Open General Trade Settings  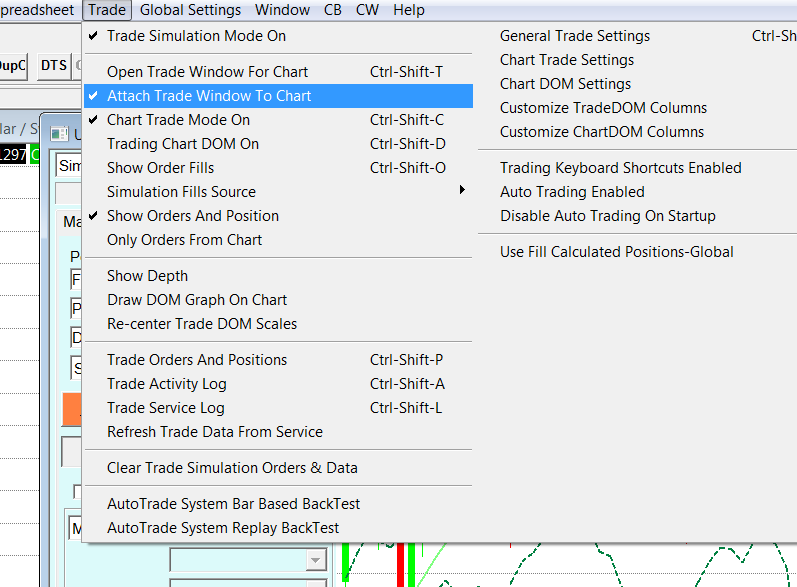tap(575, 36)
